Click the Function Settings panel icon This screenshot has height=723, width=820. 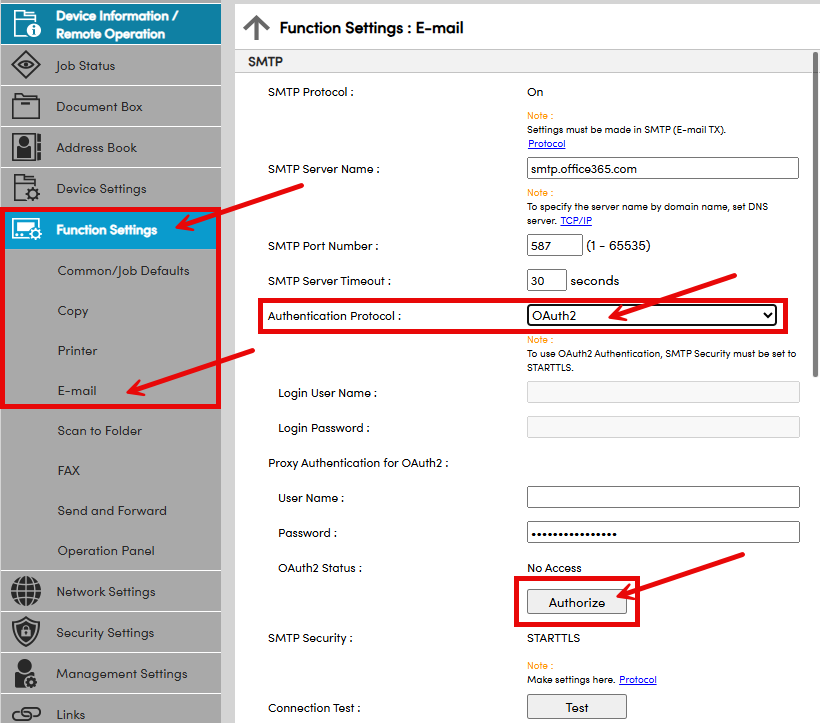click(x=26, y=229)
